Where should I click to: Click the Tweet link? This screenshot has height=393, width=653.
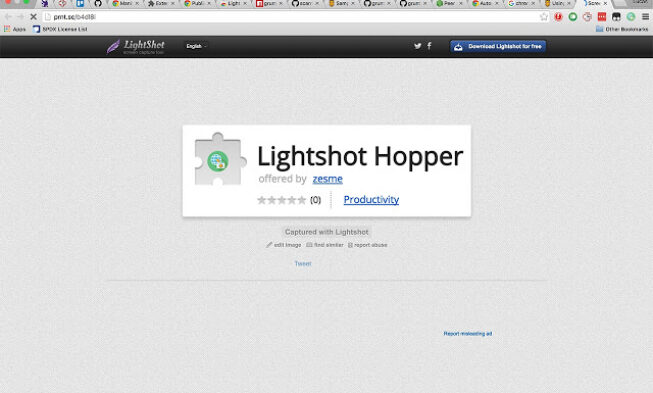pos(303,264)
